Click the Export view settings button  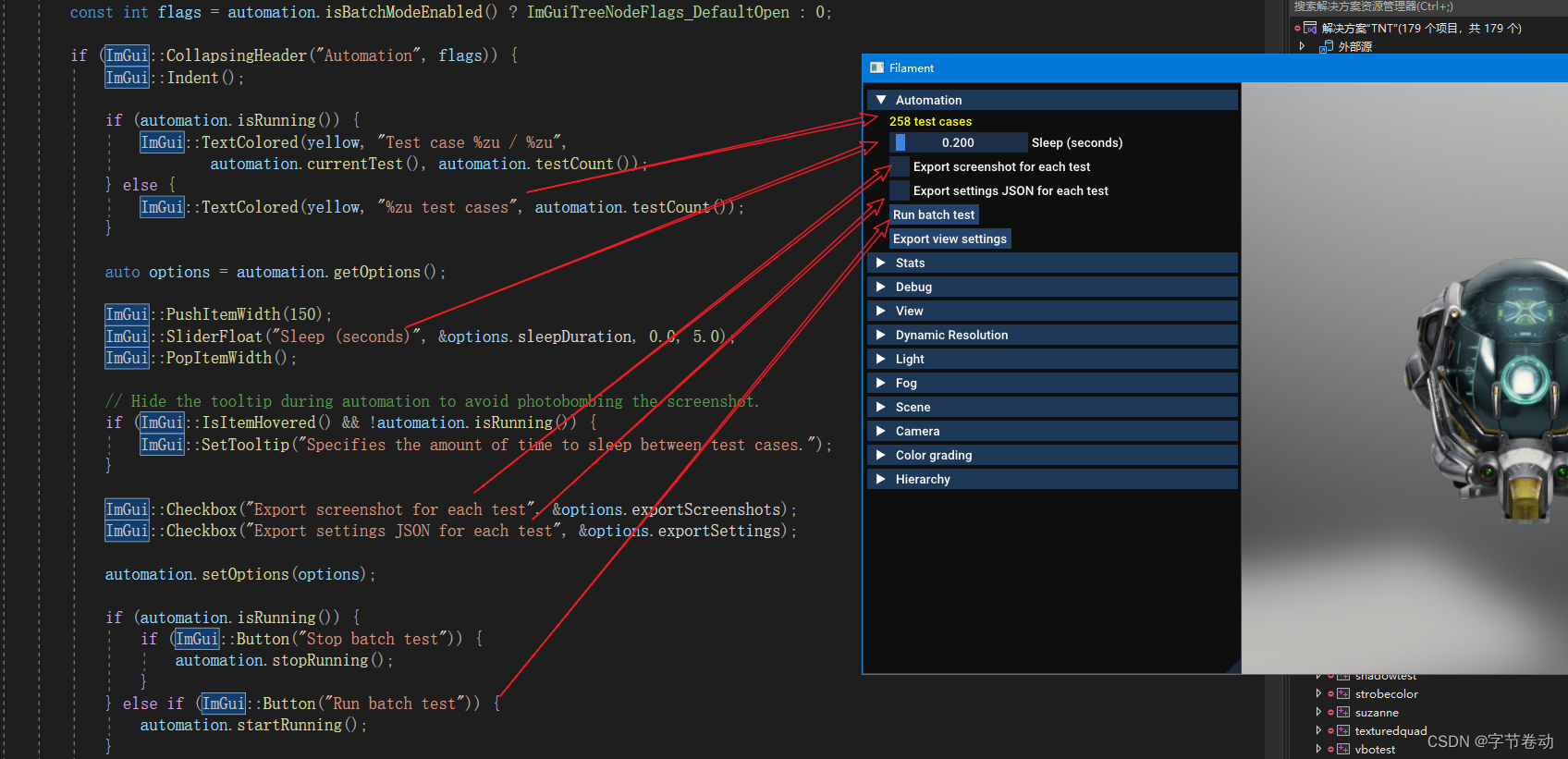click(949, 239)
